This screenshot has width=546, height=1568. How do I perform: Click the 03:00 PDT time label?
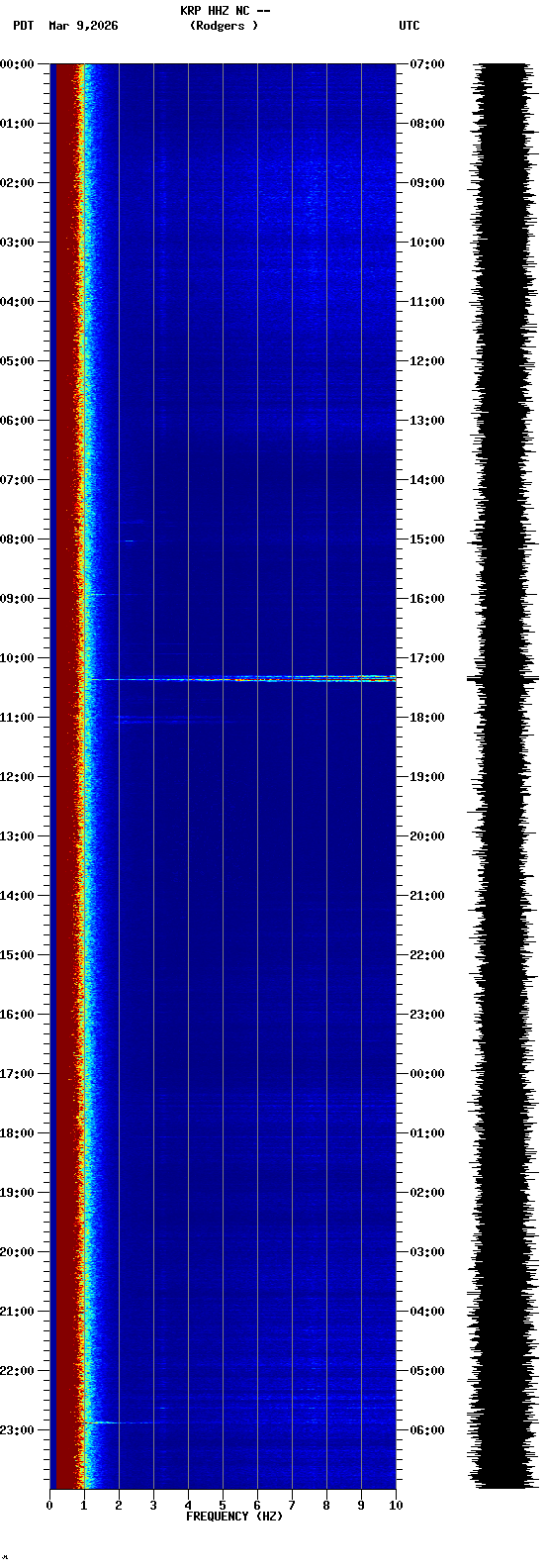pos(17,243)
